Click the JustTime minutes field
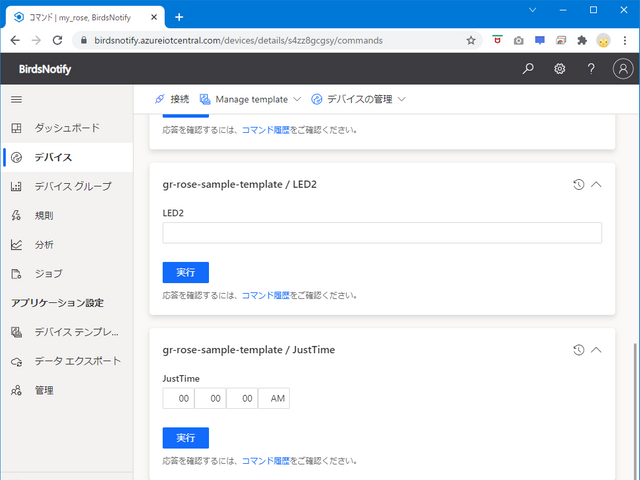Screen dimensions: 640x480 210,398
